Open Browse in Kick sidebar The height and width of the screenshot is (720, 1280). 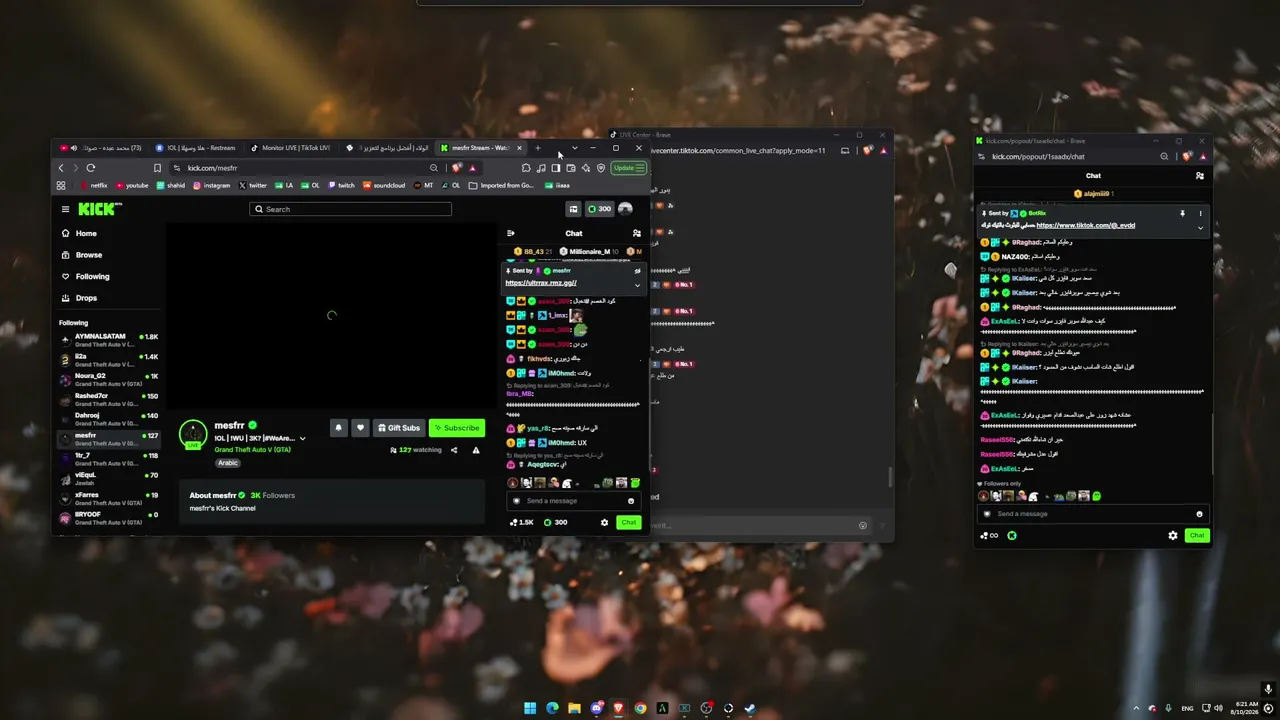click(81, 255)
